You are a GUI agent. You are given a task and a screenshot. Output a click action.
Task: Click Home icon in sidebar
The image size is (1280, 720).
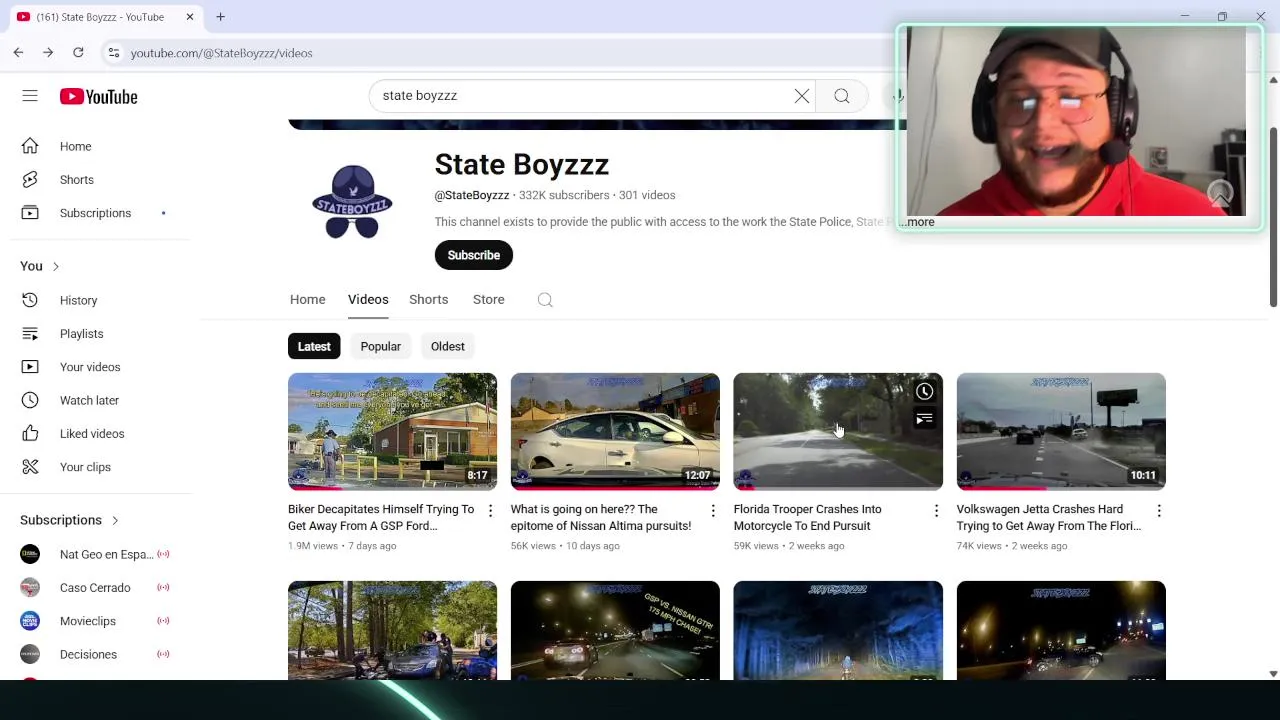click(x=30, y=146)
